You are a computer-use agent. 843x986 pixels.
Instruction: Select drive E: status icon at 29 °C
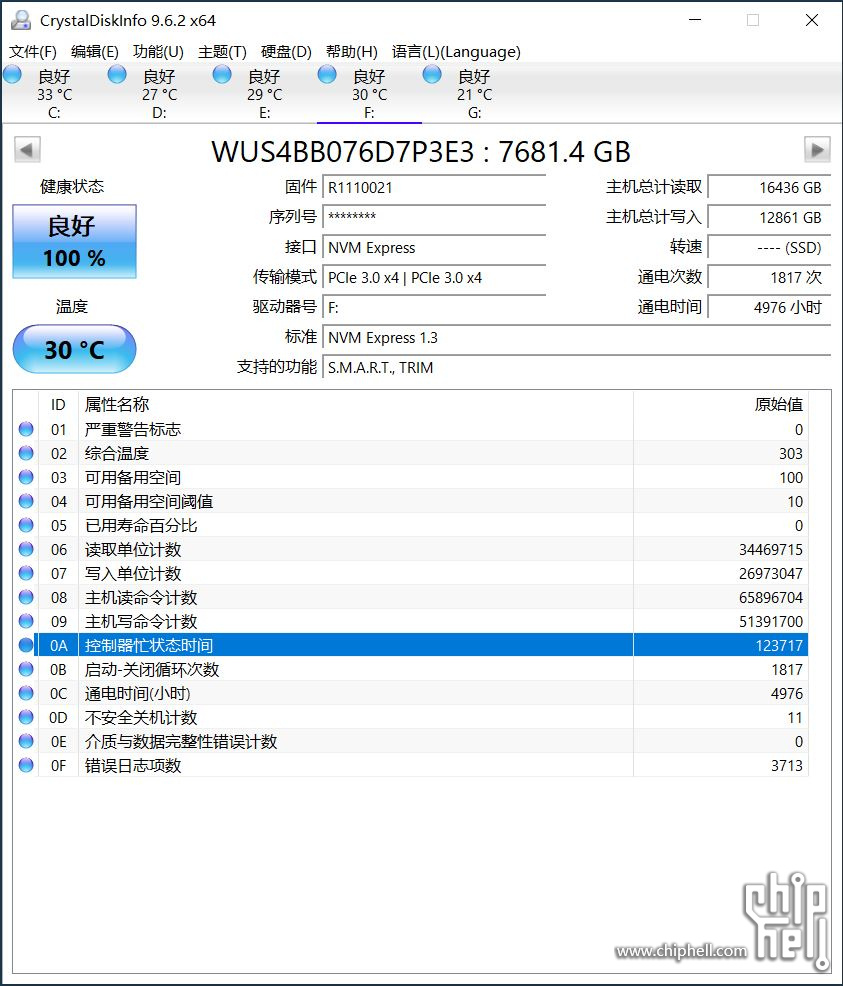click(223, 75)
